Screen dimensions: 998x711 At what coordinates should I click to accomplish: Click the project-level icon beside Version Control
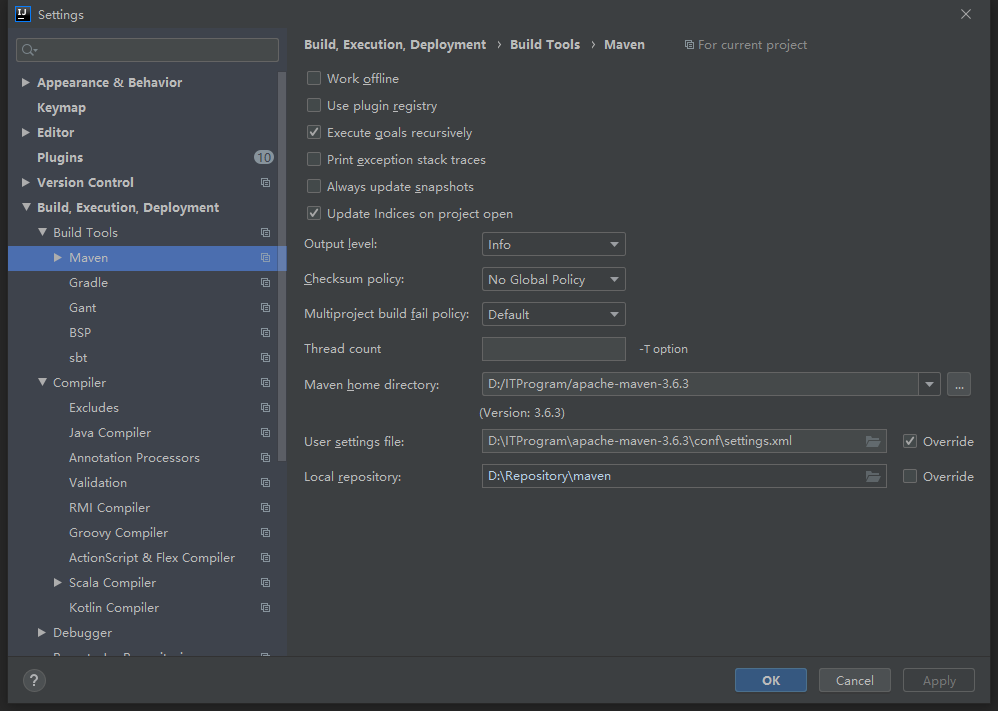pos(265,183)
